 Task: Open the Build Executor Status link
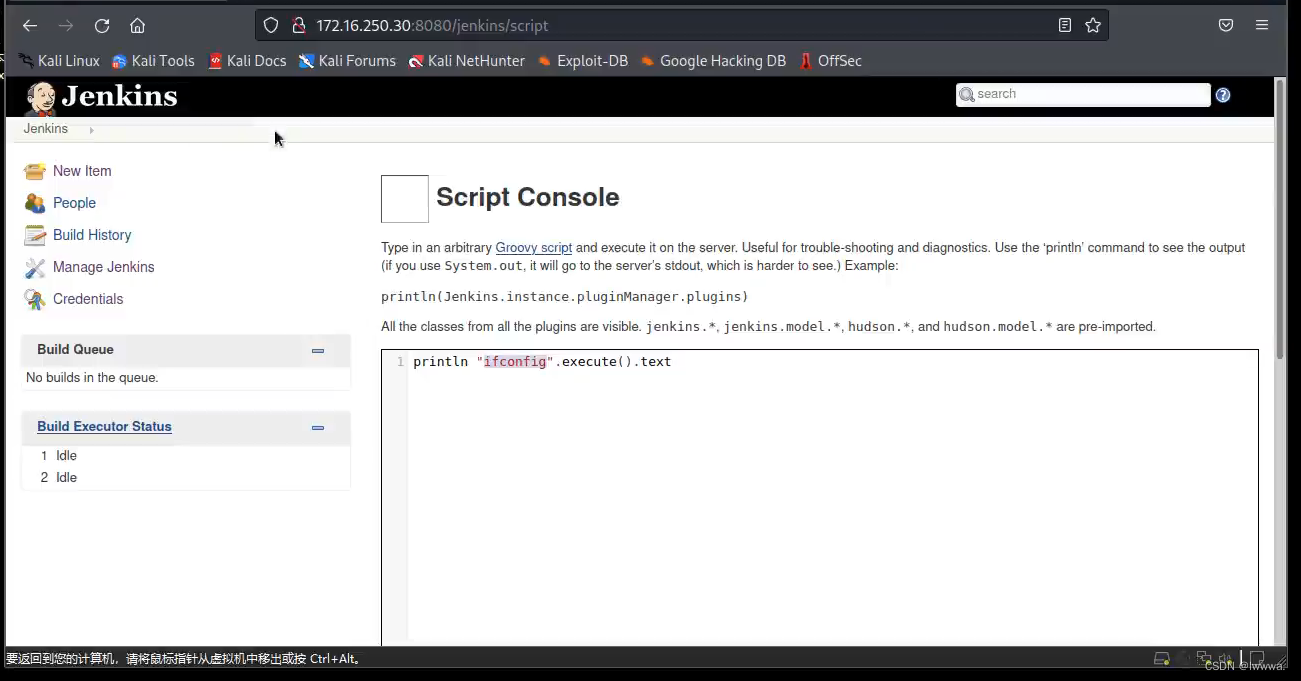[104, 426]
